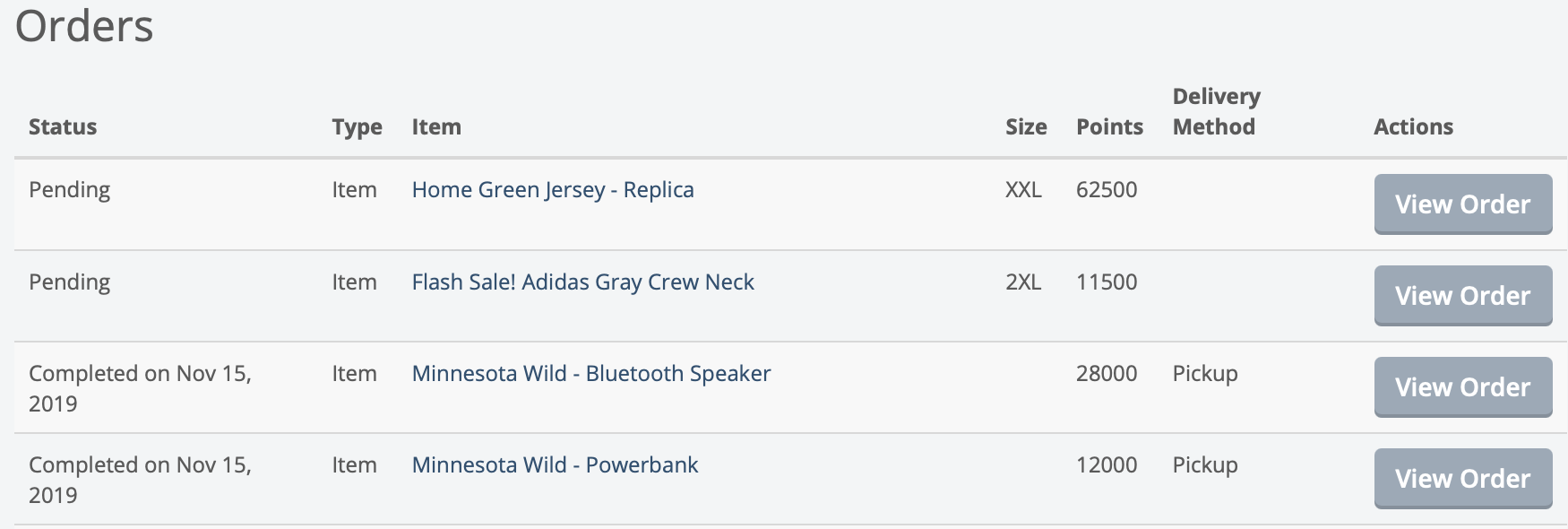The height and width of the screenshot is (529, 1568).
Task: Select the Points column header
Action: click(x=1109, y=127)
